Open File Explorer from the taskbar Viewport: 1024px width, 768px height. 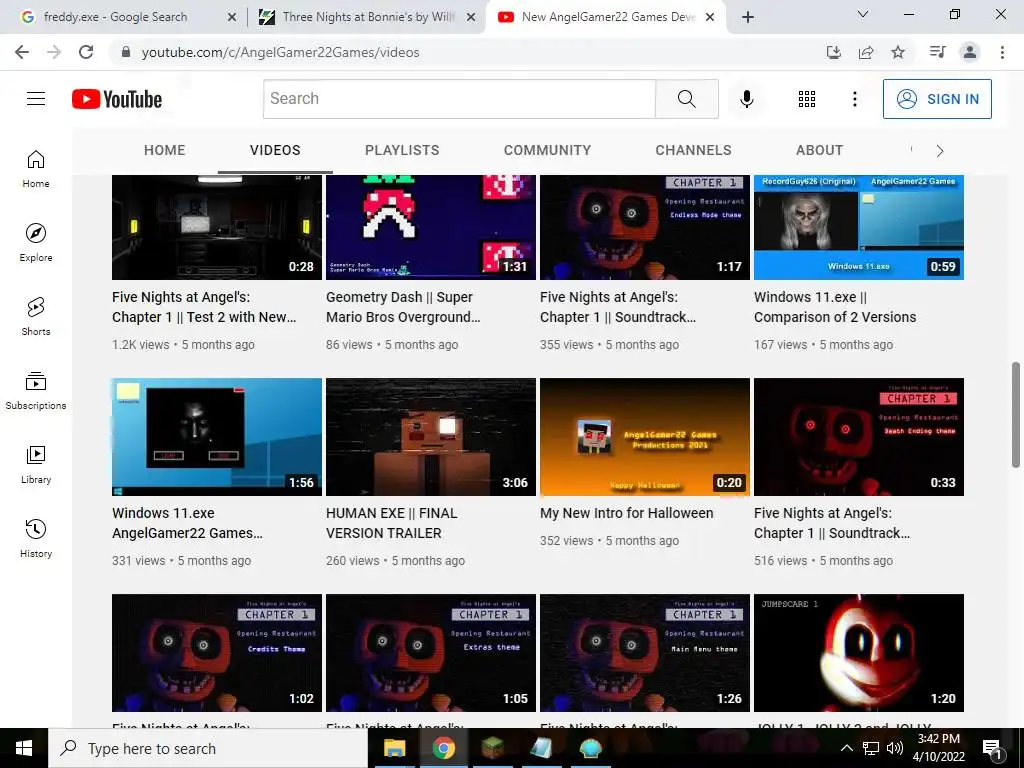(394, 748)
